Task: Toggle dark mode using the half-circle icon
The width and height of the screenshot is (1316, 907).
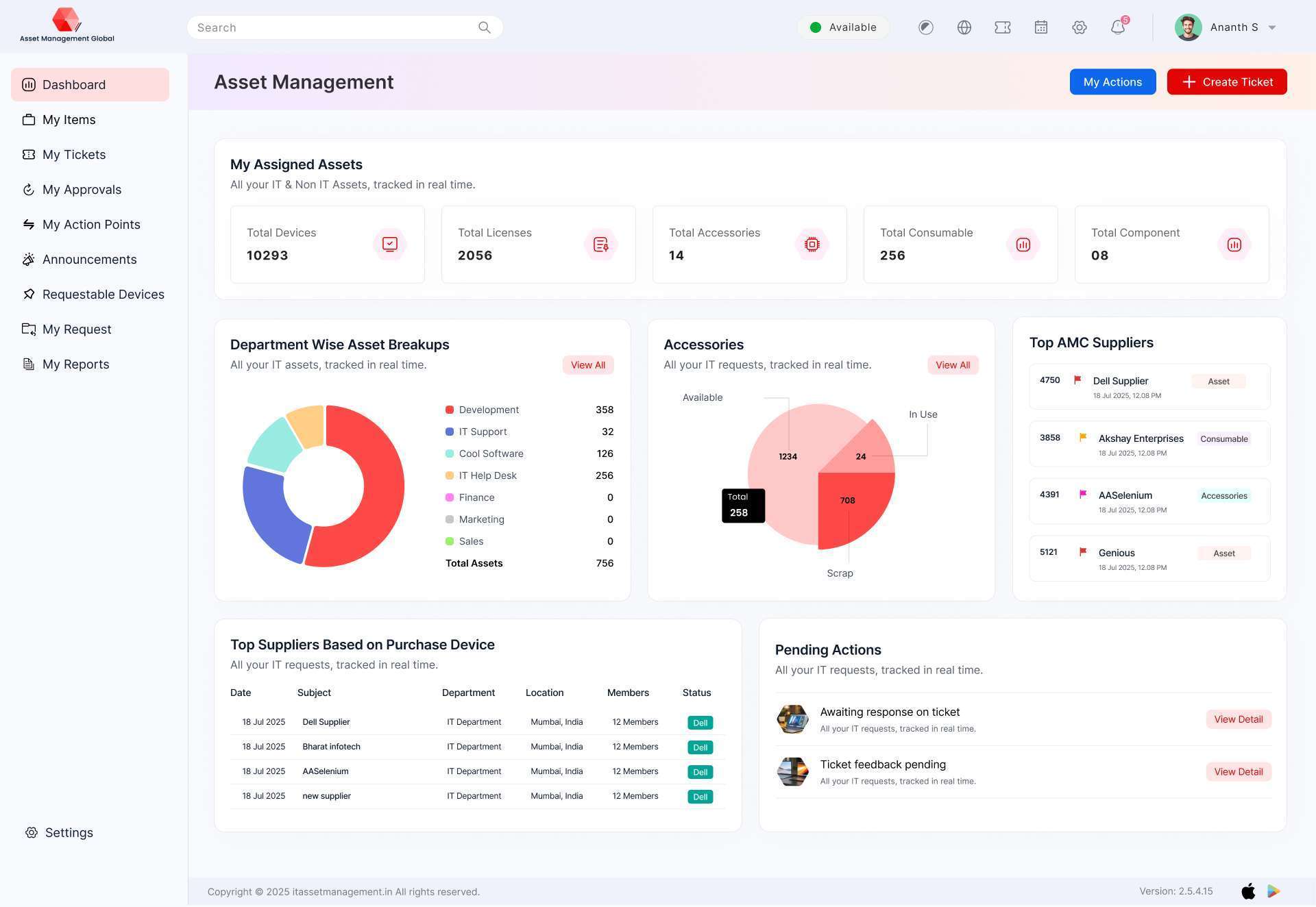Action: tap(925, 27)
